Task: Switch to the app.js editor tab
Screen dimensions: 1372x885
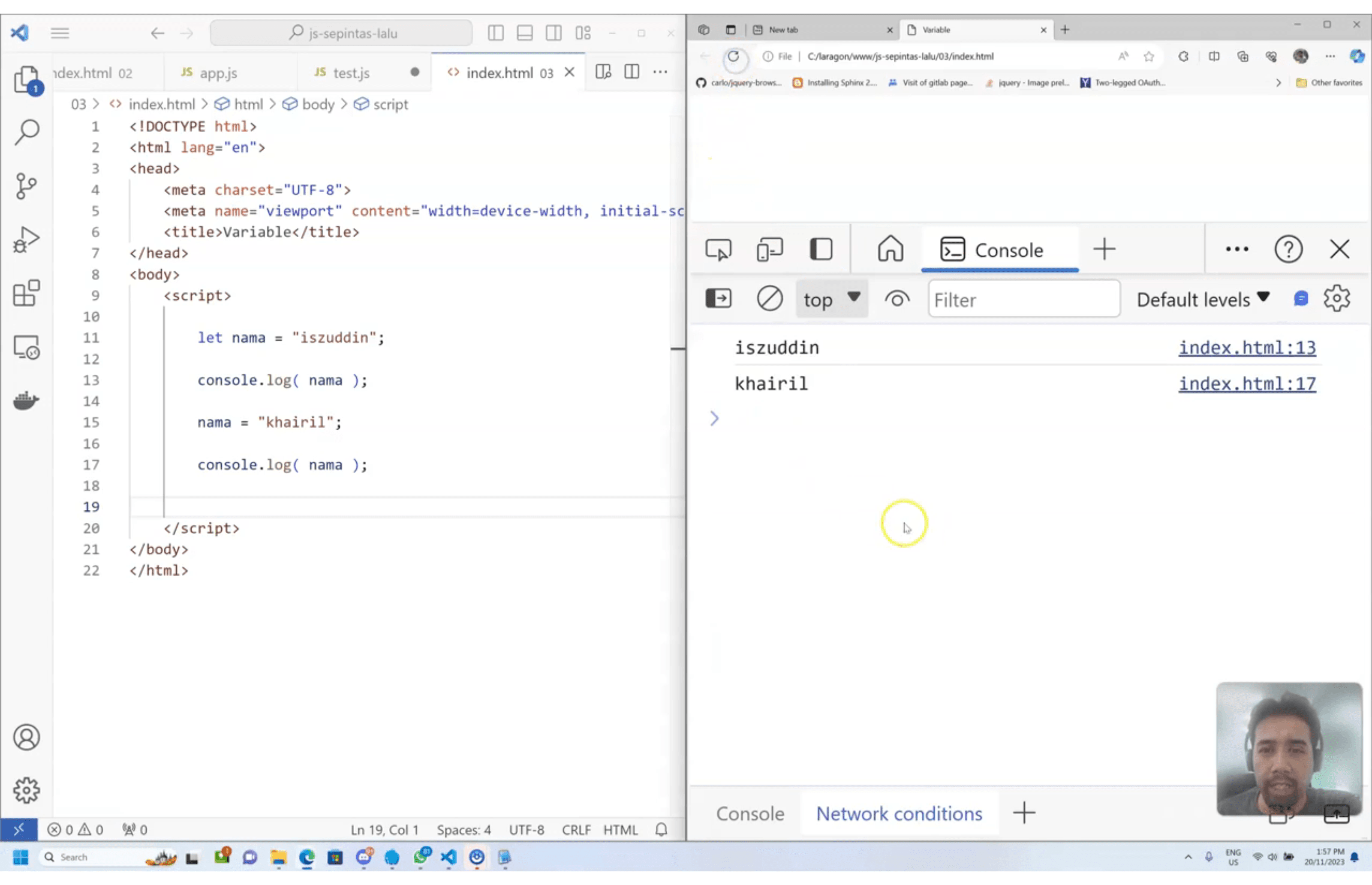Action: click(x=218, y=73)
